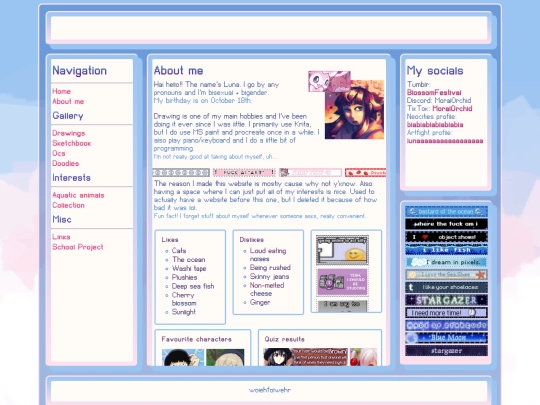Follow the BlossomFestival Tumblr link
The width and height of the screenshot is (540, 405).
(x=434, y=92)
